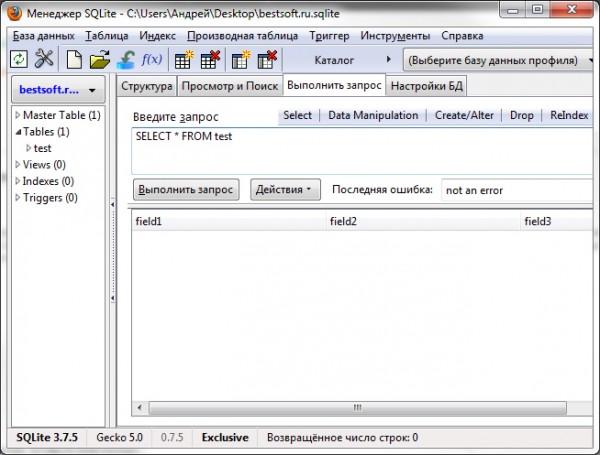This screenshot has width=600, height=455.
Task: Click into the SQL query text area
Action: pyautogui.click(x=362, y=151)
